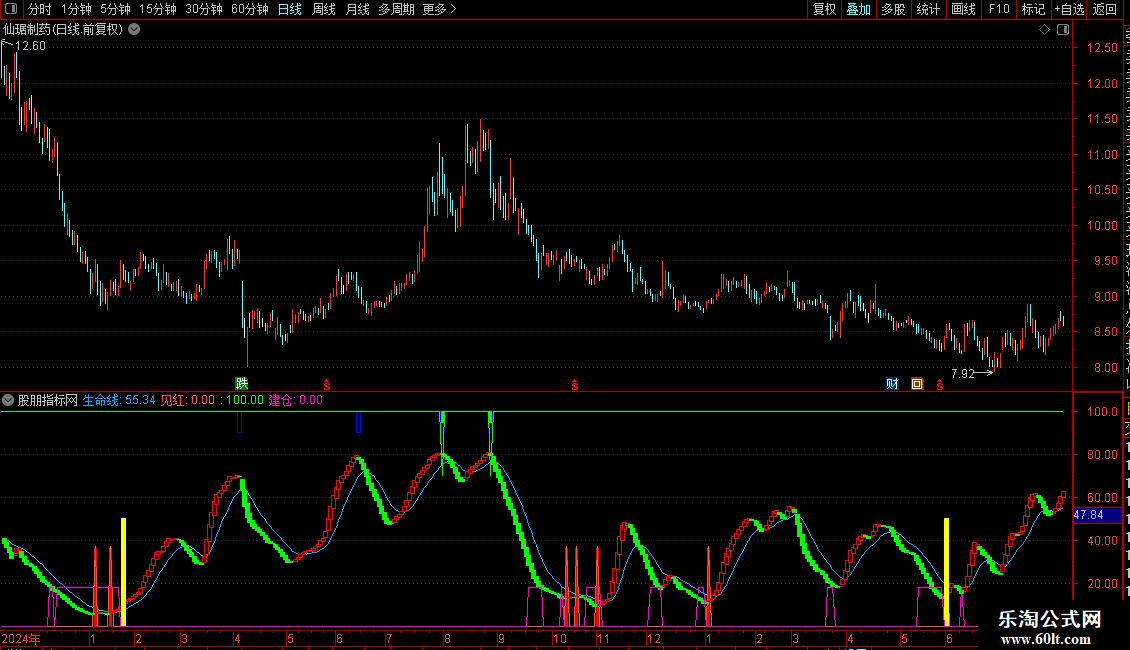The width and height of the screenshot is (1130, 650).
Task: Open the 多周期 multi-period view
Action: 396,9
